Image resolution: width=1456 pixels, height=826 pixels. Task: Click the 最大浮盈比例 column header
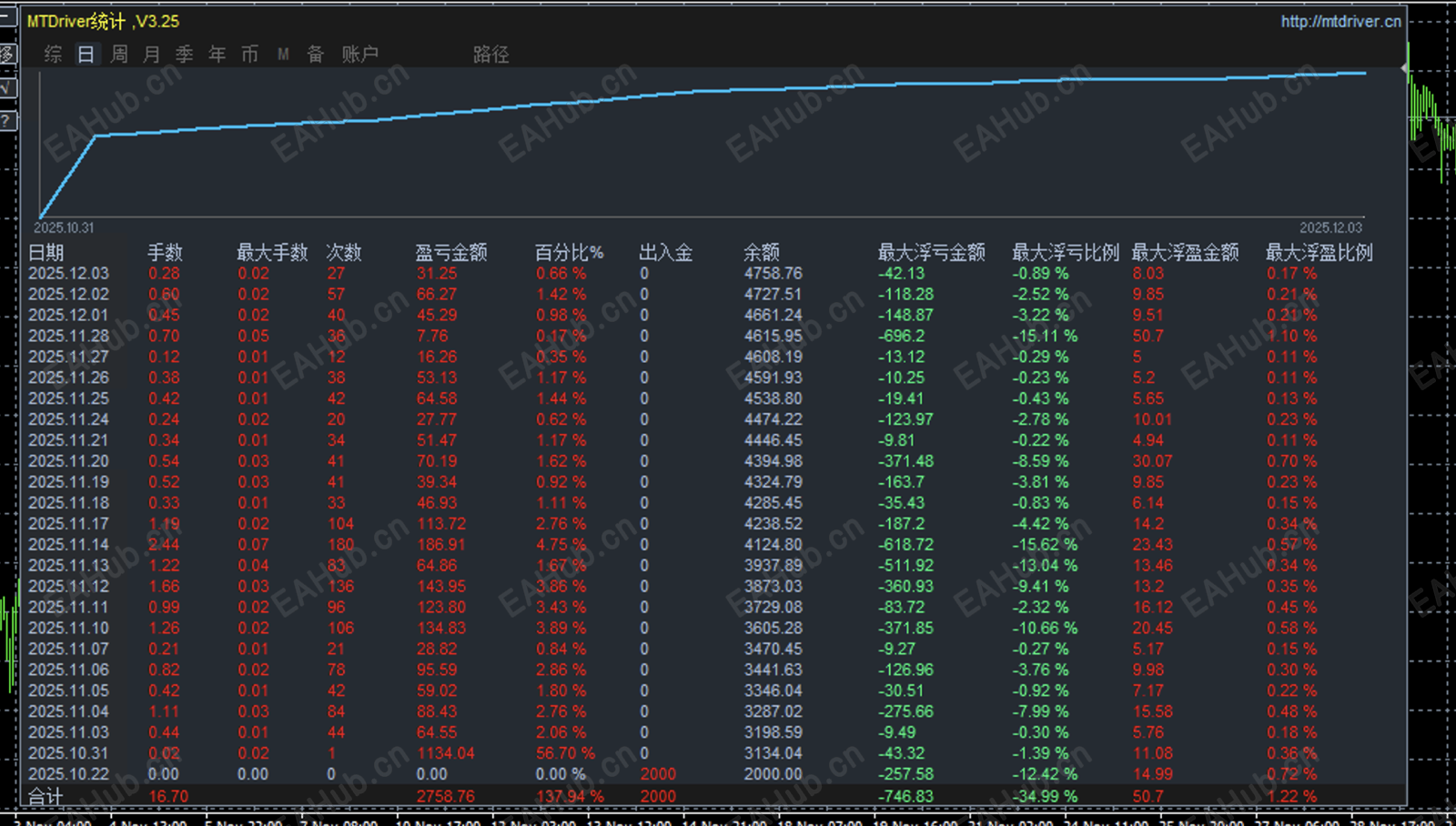point(1319,252)
